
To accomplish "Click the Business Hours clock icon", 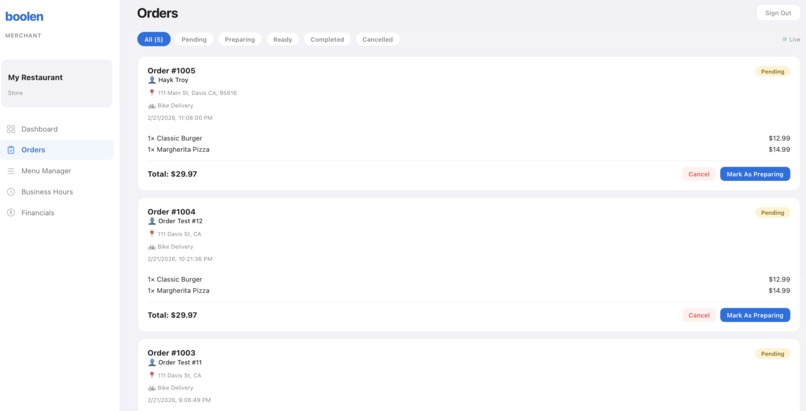I will pyautogui.click(x=11, y=192).
